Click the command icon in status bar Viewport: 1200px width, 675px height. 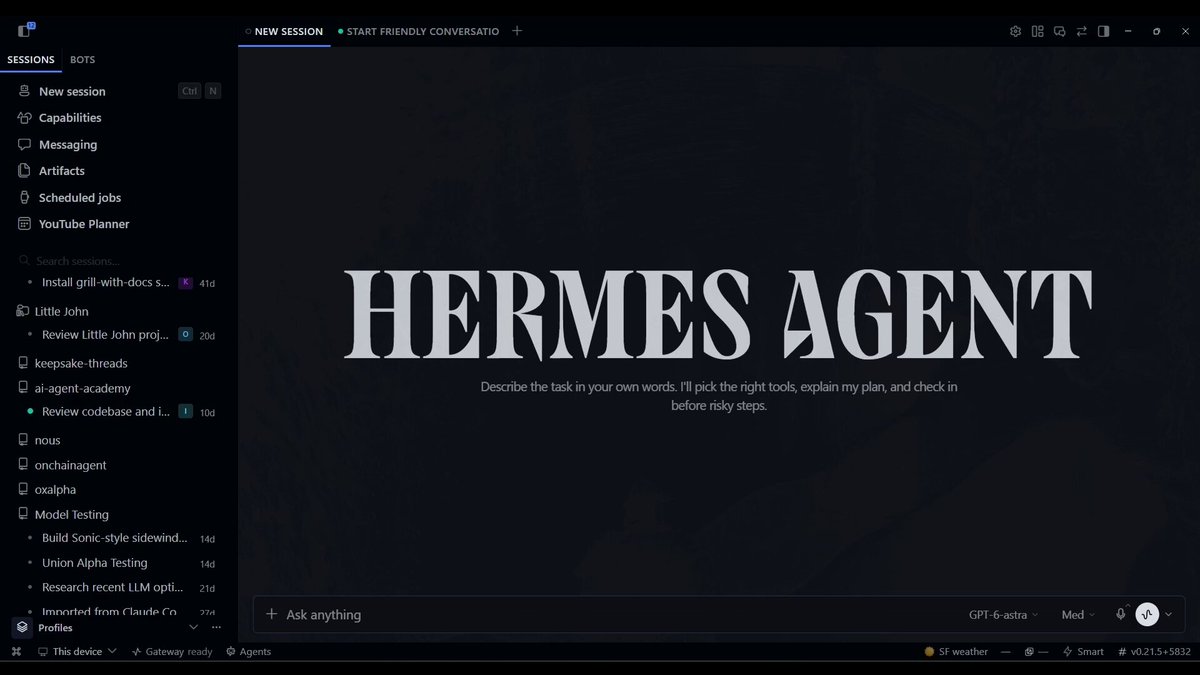(x=16, y=652)
